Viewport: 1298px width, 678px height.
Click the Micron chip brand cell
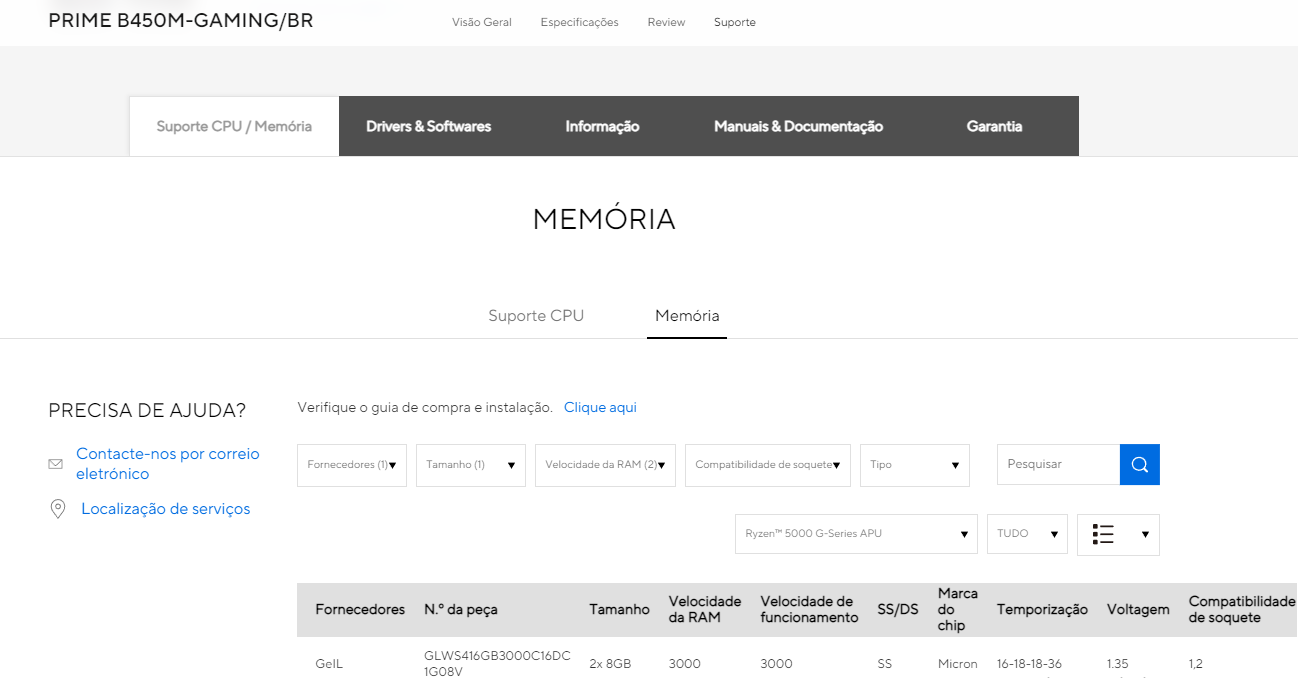[x=958, y=664]
